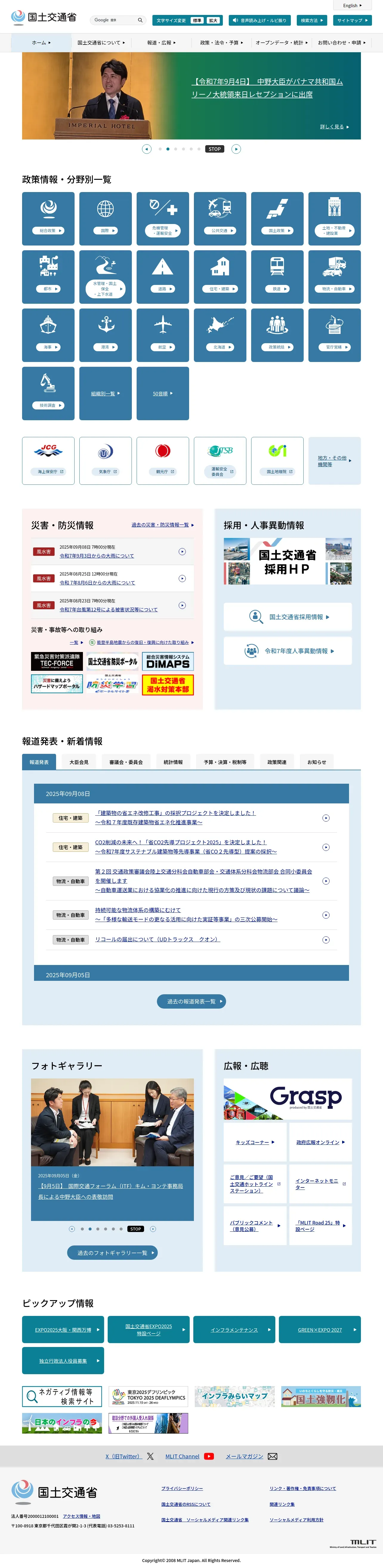This screenshot has width=383, height=1568.
Task: Open 国土交通省採用情報 link
Action: pyautogui.click(x=288, y=617)
